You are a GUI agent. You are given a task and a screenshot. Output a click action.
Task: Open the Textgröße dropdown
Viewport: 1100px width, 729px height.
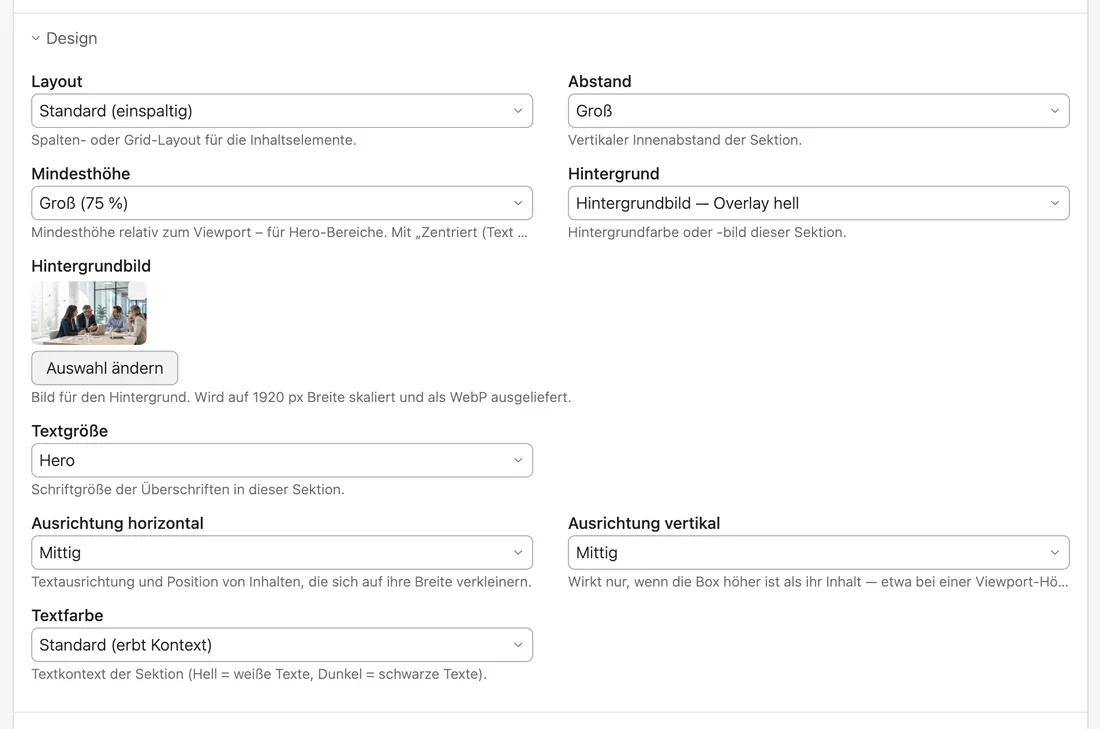click(282, 460)
